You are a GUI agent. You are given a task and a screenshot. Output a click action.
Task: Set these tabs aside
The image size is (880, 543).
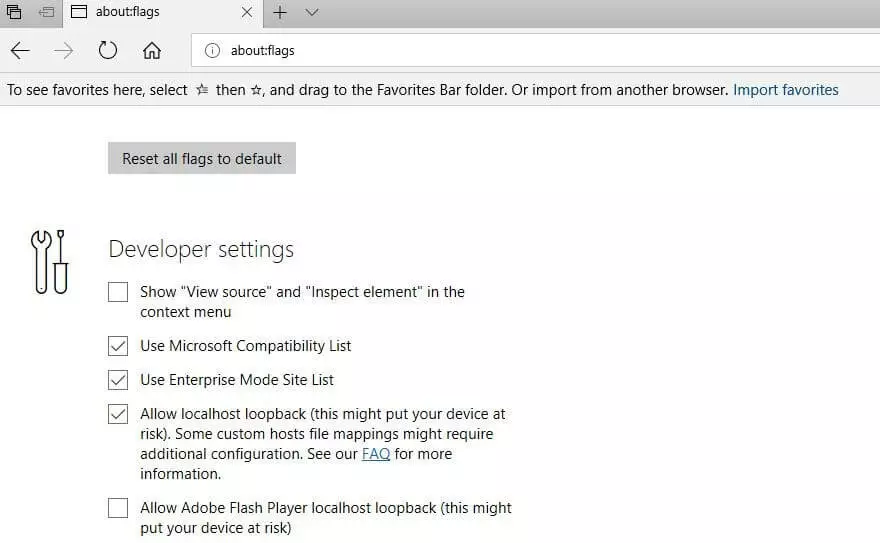tap(46, 12)
